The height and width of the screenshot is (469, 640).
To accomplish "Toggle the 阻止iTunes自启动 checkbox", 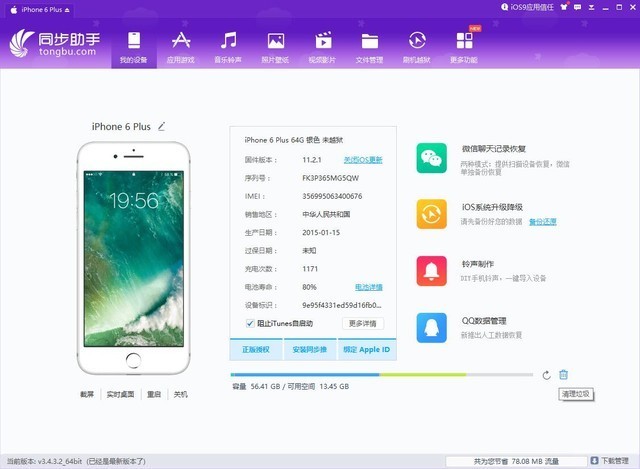I will pos(250,323).
